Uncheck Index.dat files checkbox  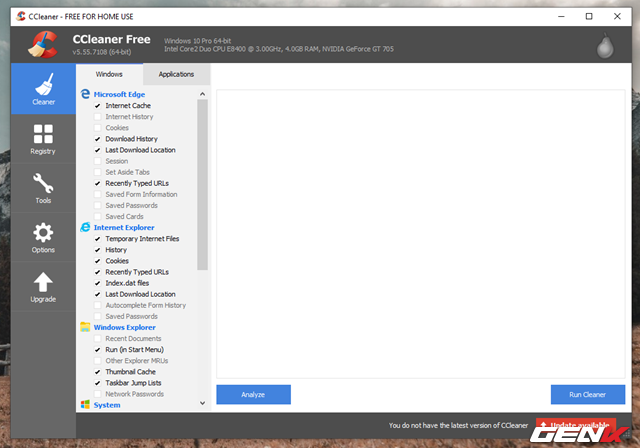(x=98, y=283)
